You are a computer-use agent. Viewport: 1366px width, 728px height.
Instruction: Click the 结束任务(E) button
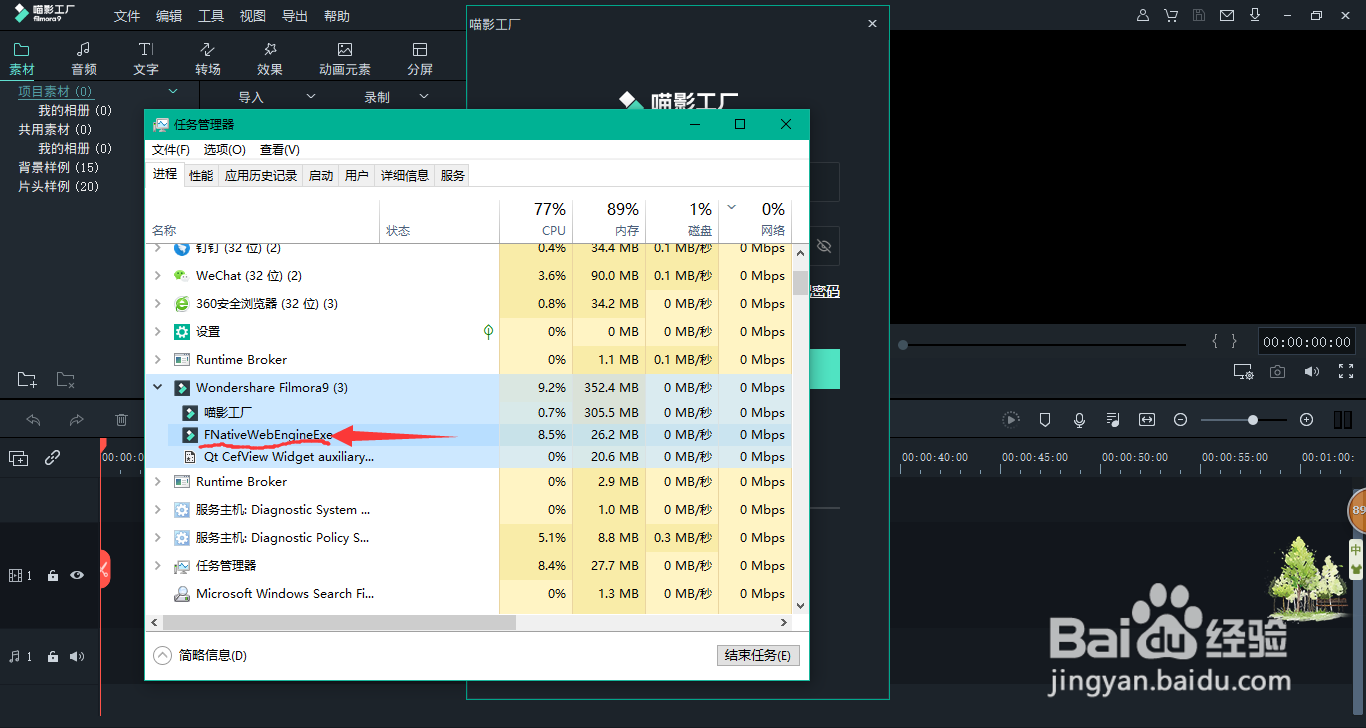tap(757, 654)
